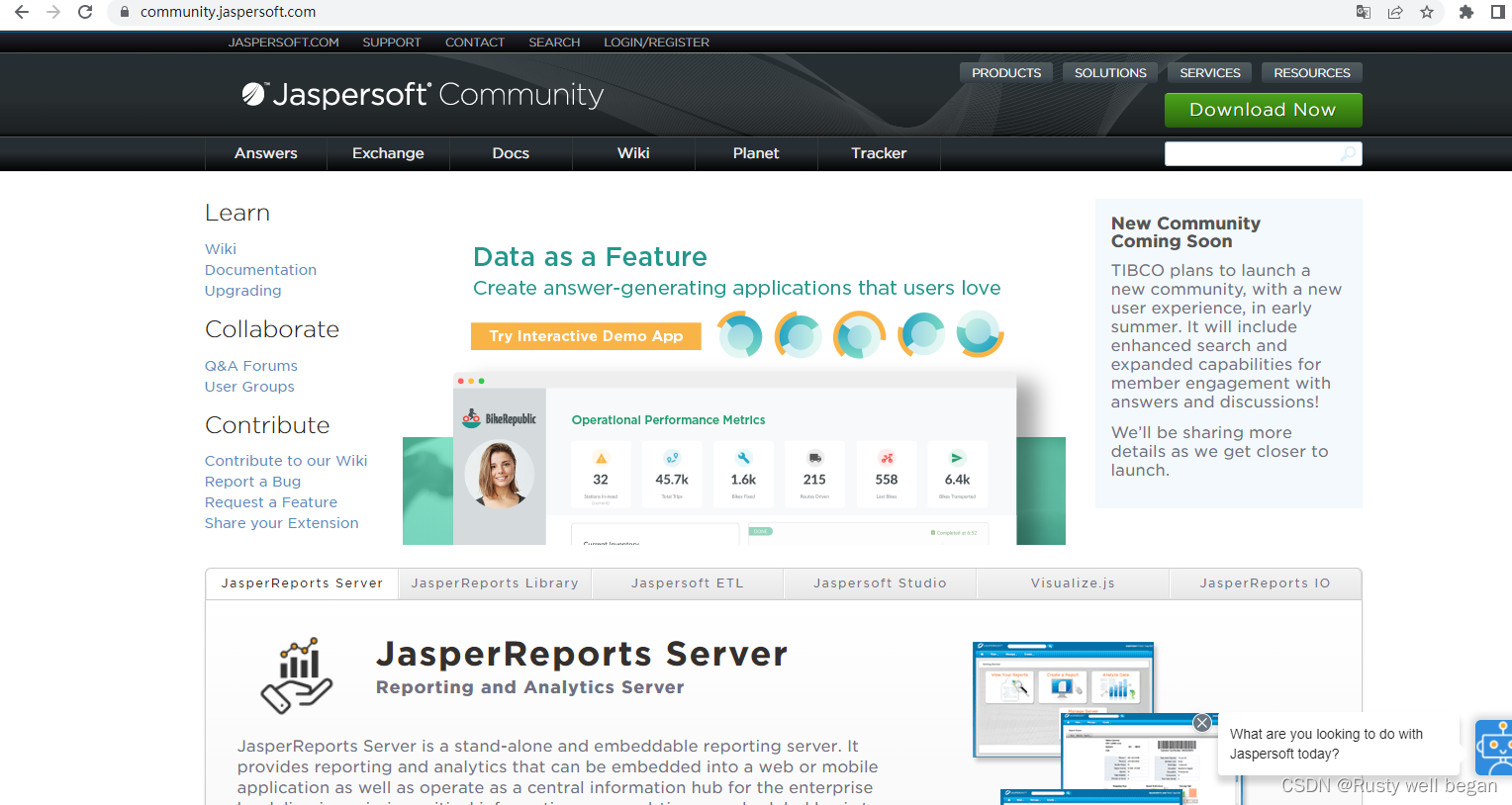Click the Jaspersoft Community logo

(x=423, y=94)
